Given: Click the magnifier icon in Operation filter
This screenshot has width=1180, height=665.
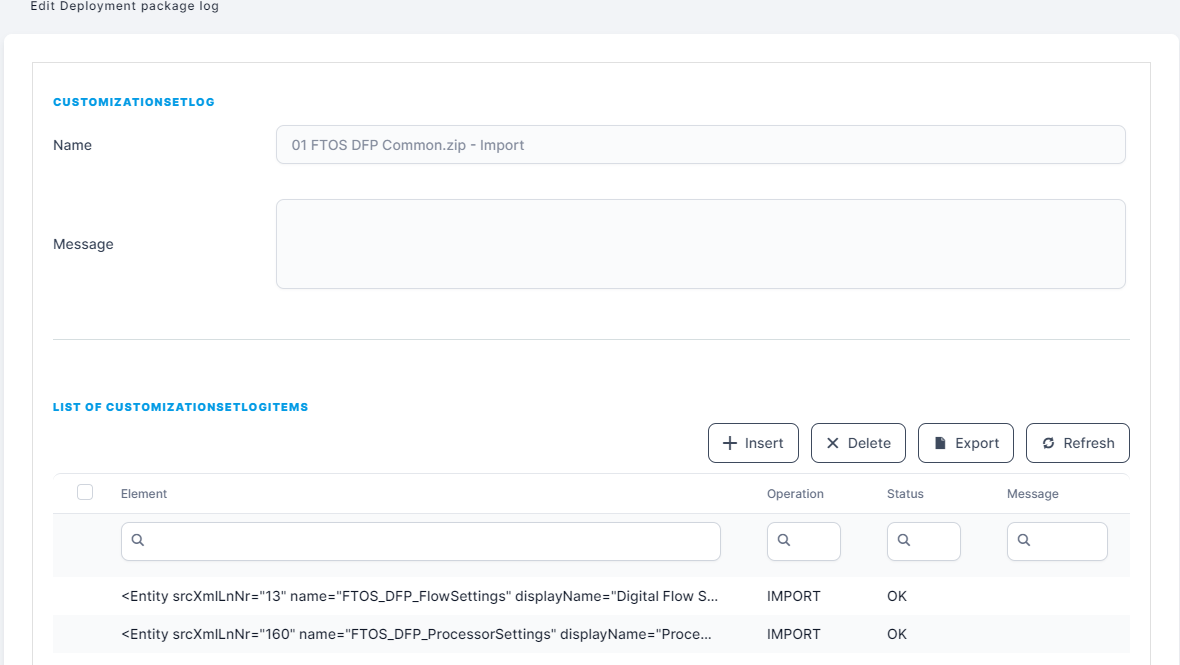Looking at the screenshot, I should [784, 540].
